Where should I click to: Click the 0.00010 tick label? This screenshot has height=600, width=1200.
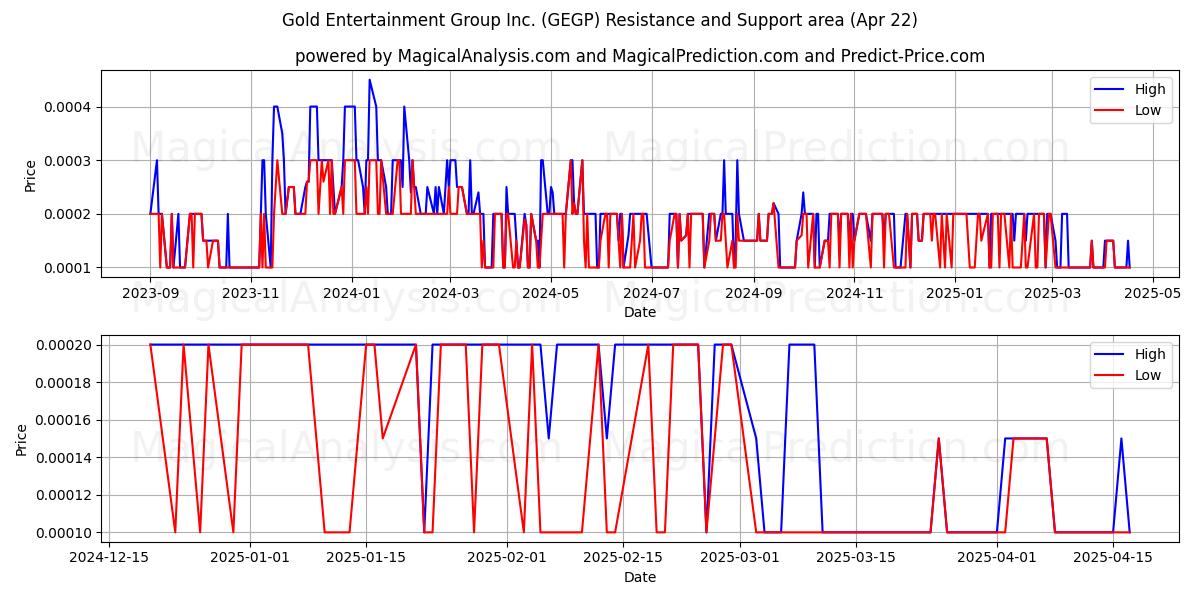(66, 533)
